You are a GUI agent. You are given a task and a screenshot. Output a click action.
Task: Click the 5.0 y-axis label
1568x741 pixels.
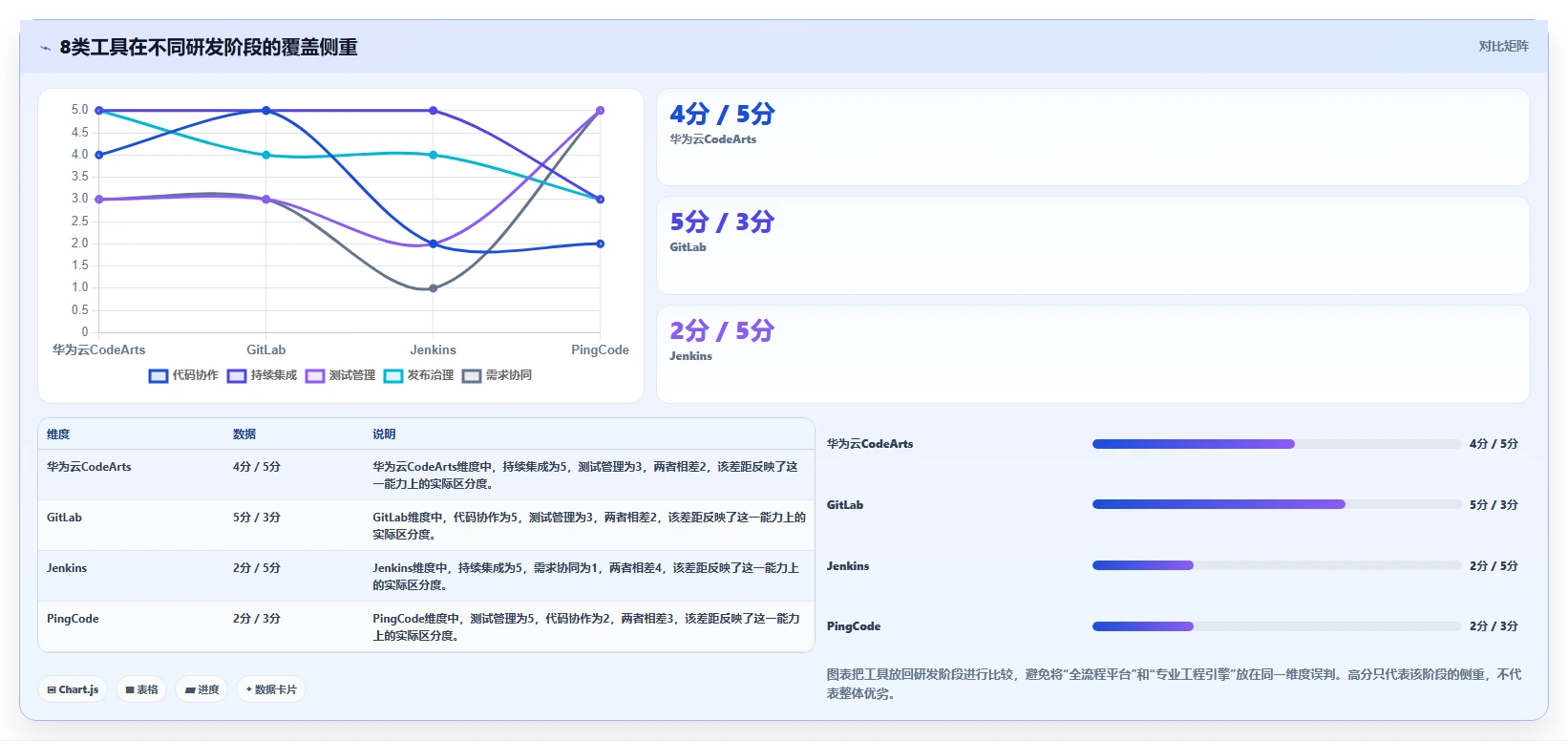pos(79,110)
